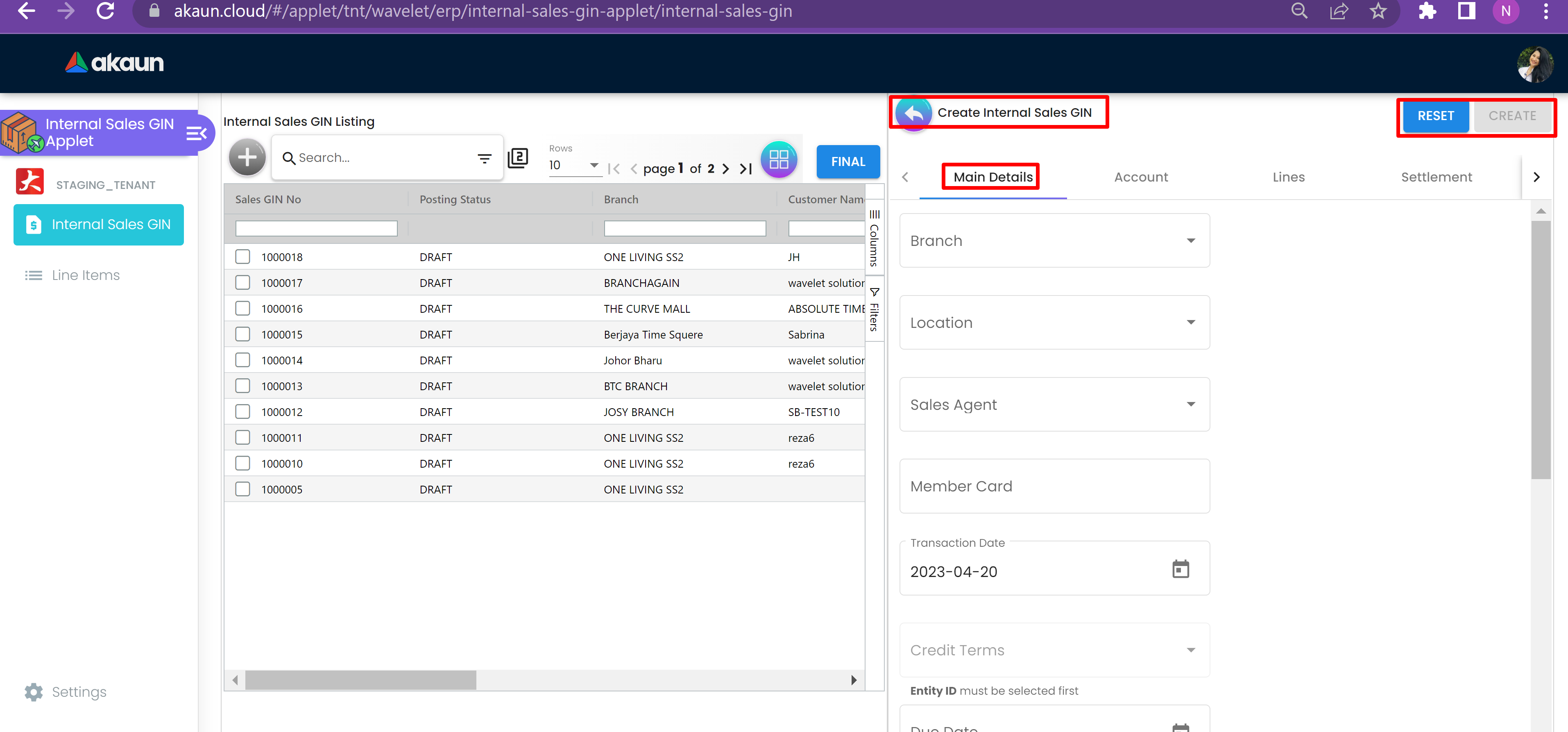Go to the last listing page icon
This screenshot has width=1568, height=732.
click(746, 169)
